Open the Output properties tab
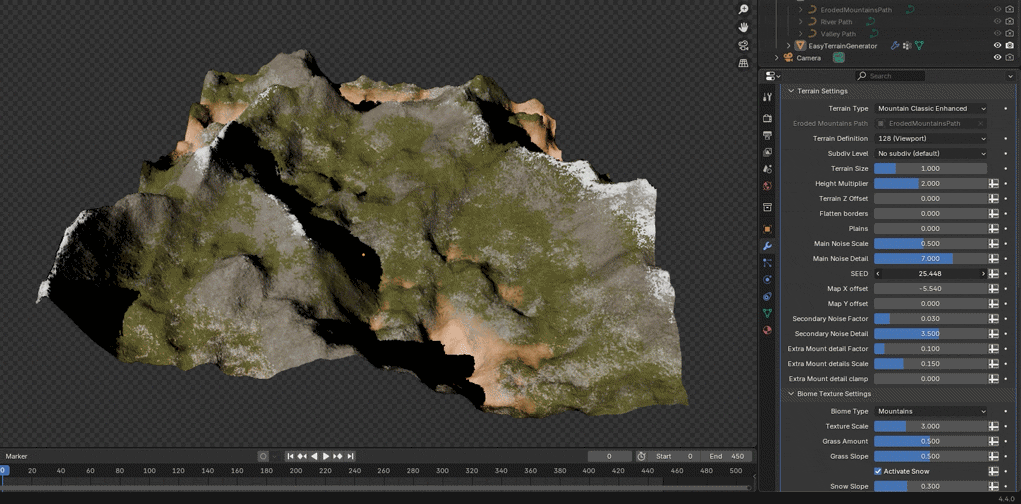 767,135
